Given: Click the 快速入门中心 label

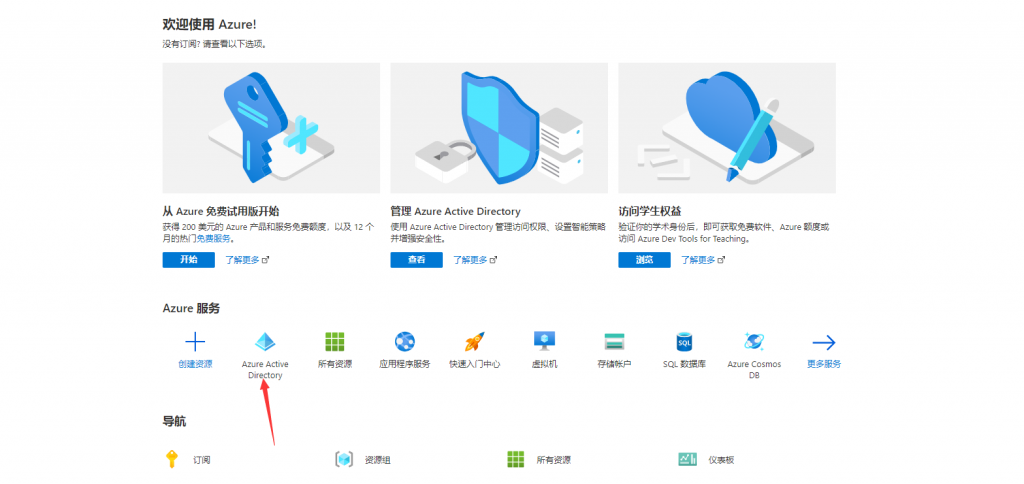Looking at the screenshot, I should coord(475,364).
